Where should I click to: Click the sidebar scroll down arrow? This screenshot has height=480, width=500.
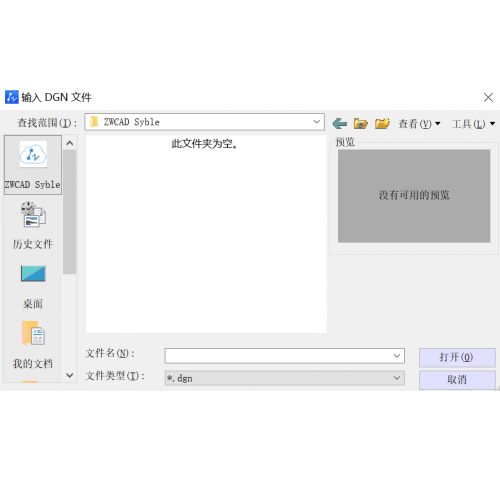click(70, 375)
